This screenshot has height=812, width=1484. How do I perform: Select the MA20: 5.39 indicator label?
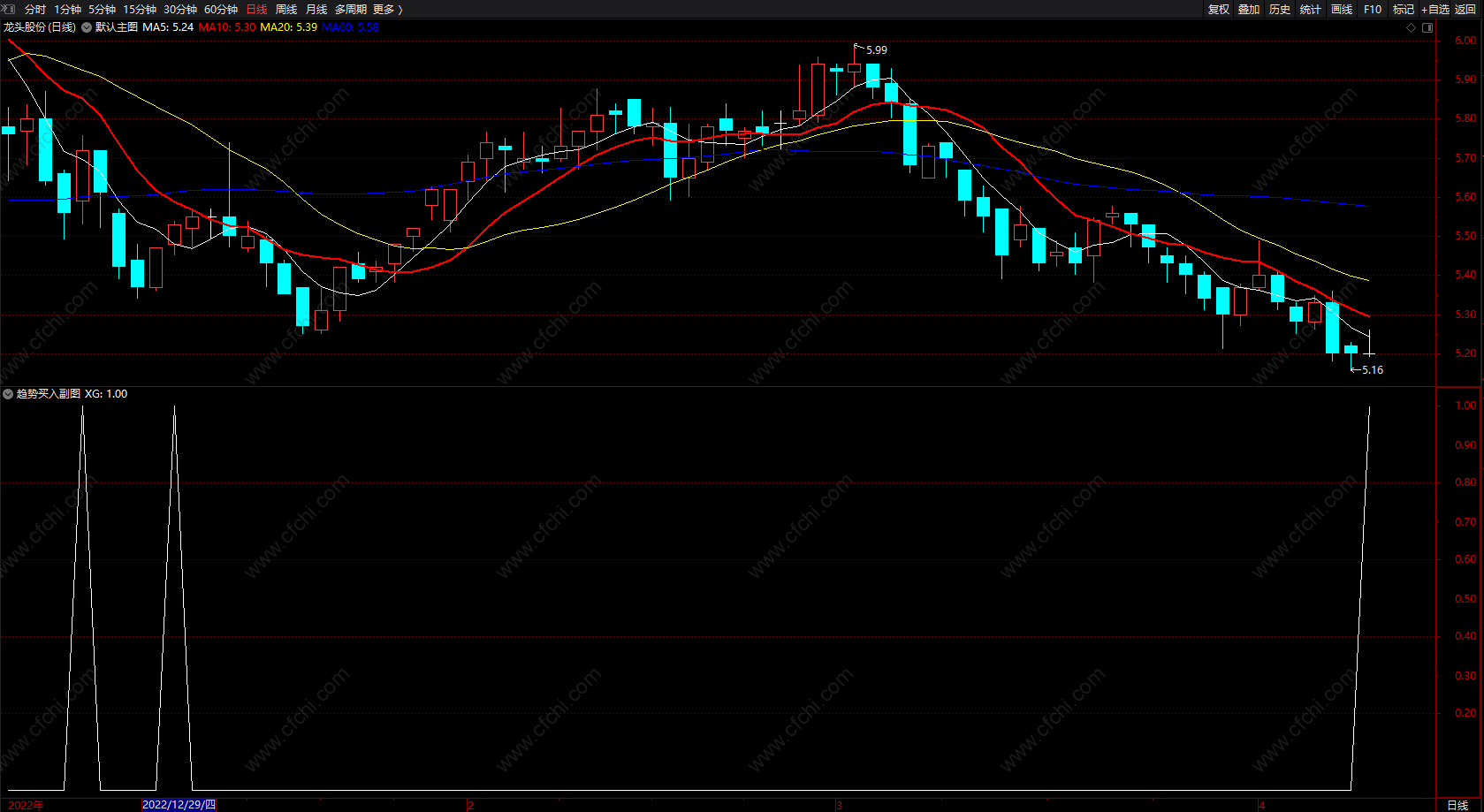(289, 27)
